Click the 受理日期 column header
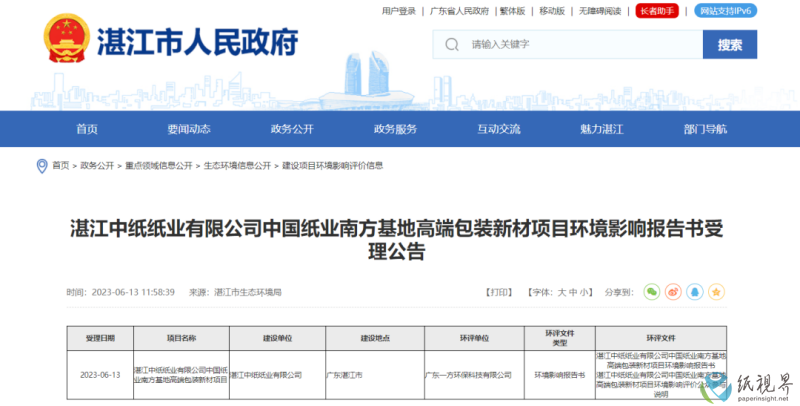The width and height of the screenshot is (800, 406). click(100, 338)
